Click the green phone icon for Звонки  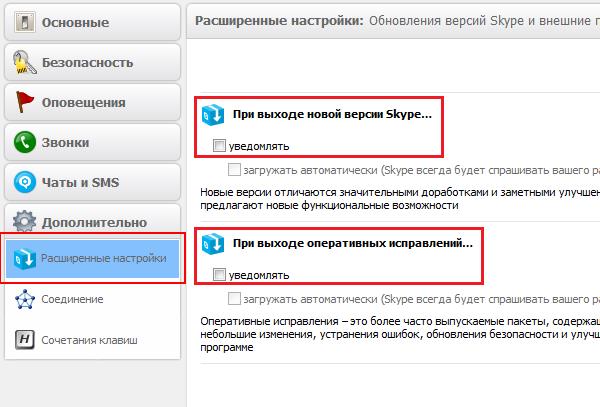click(x=25, y=142)
